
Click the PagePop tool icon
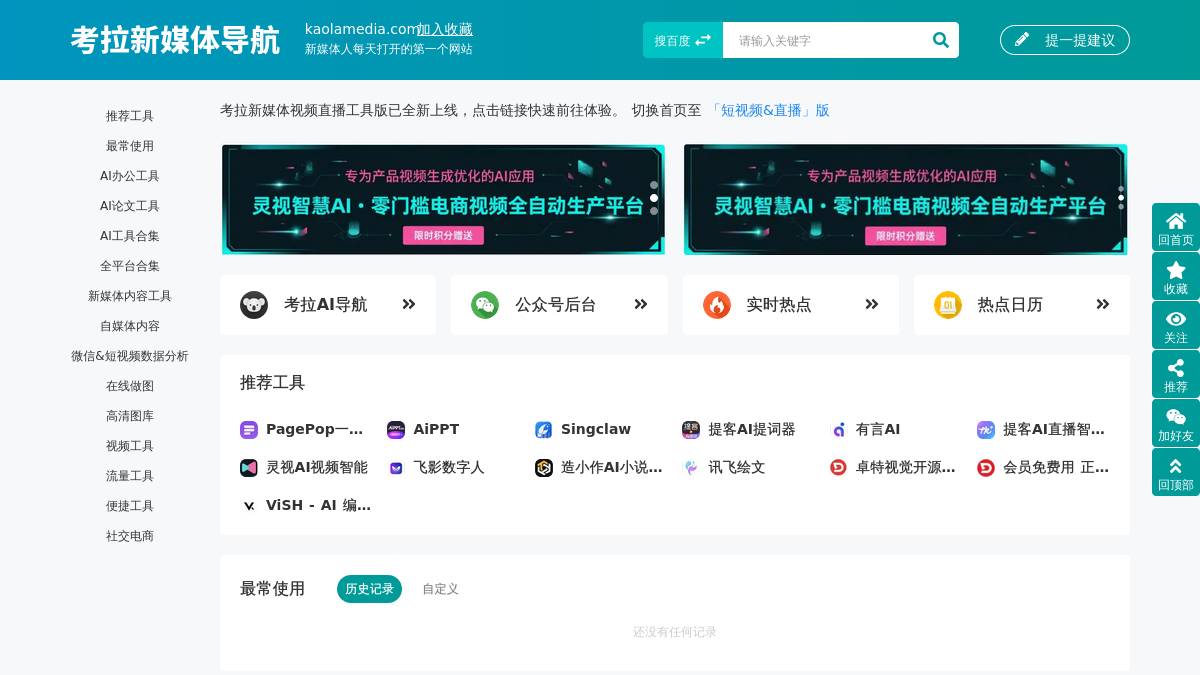click(x=249, y=430)
